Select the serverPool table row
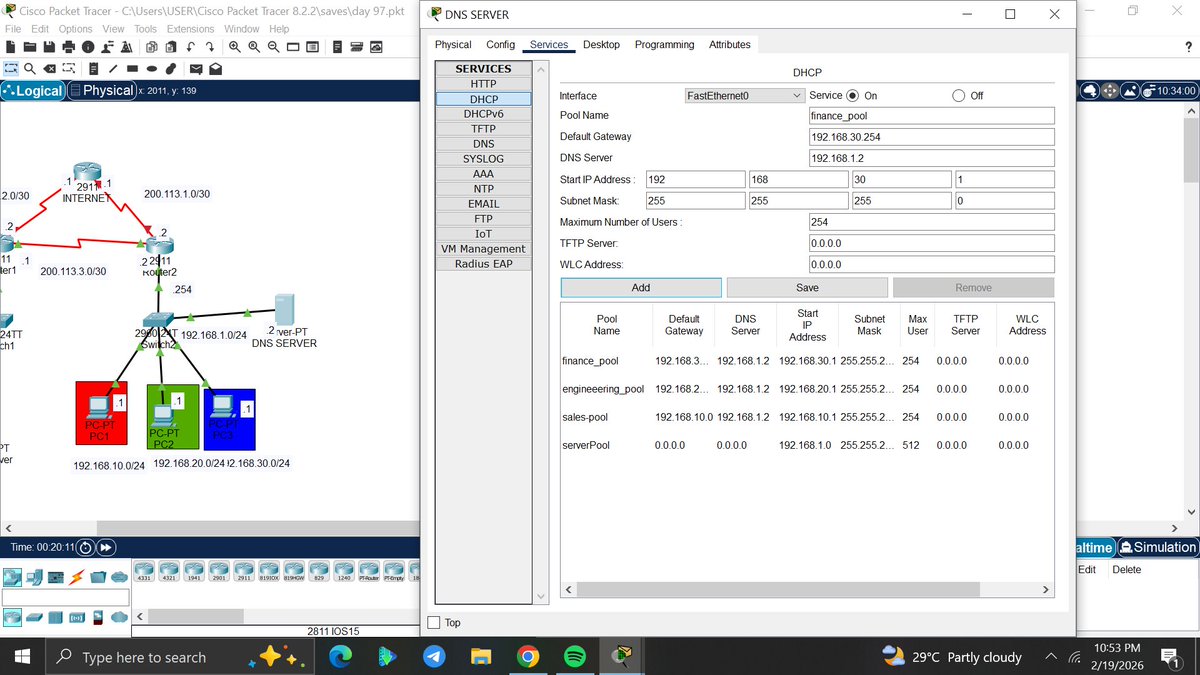The image size is (1200, 675). coord(807,444)
